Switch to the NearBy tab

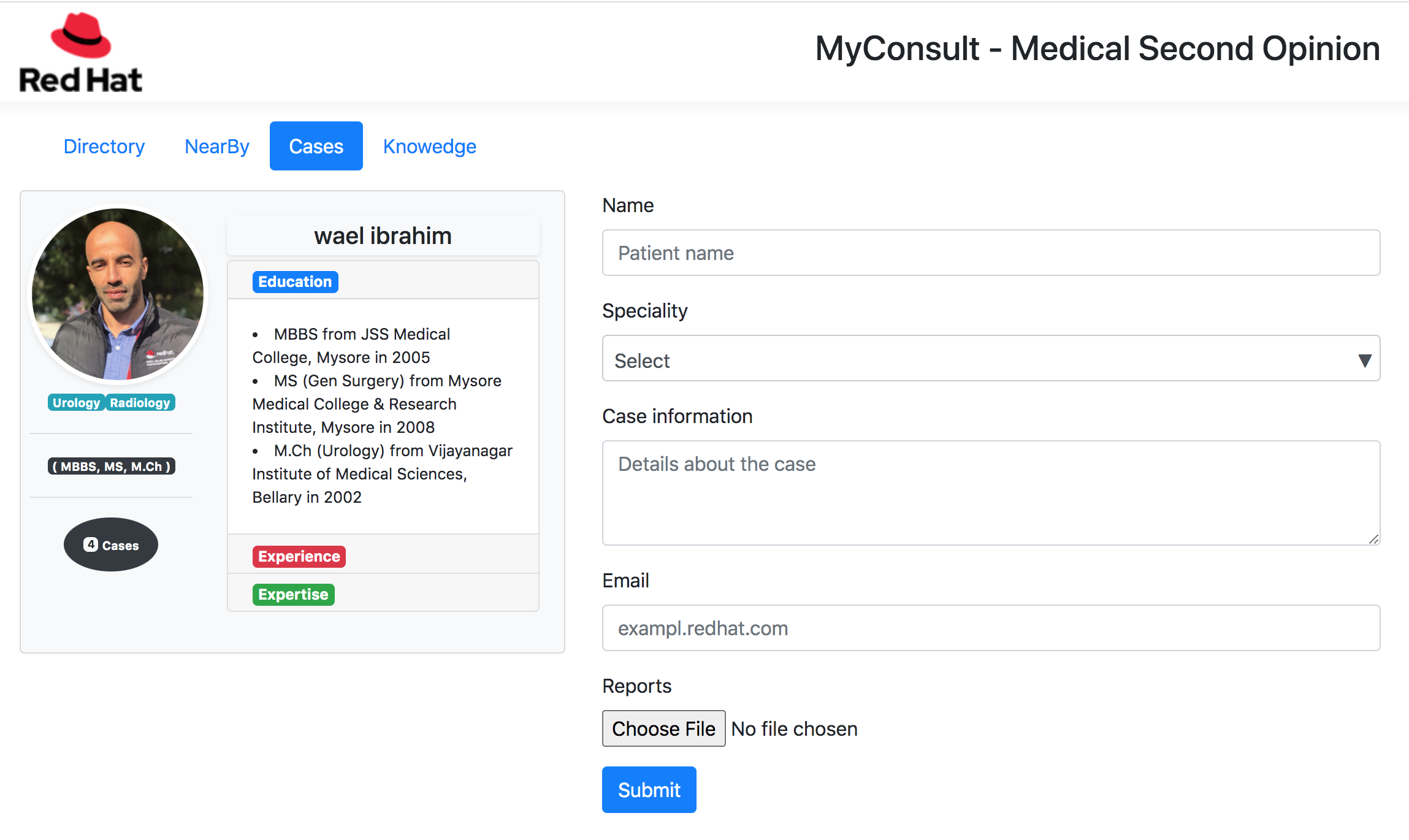[217, 146]
